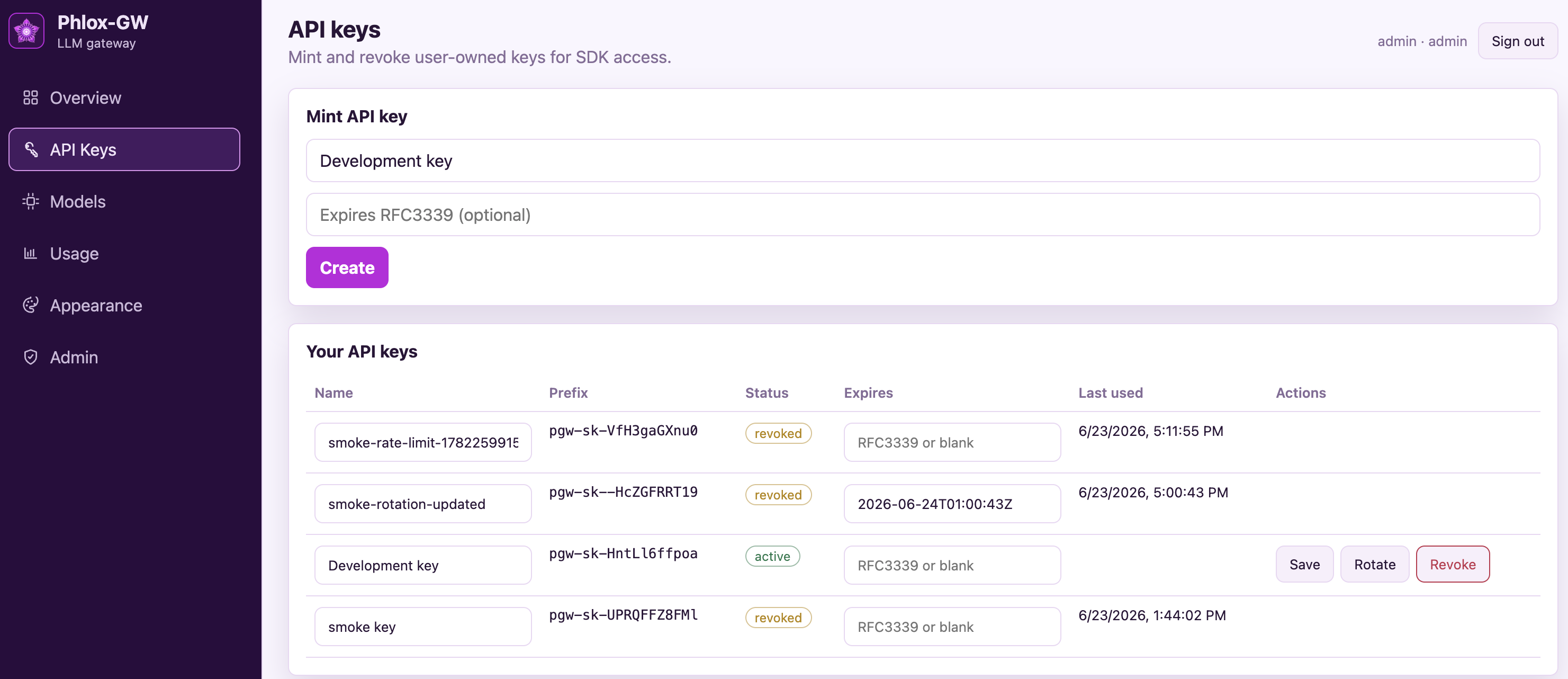Click the Phlox-GW flower logo icon
The image size is (1568, 679).
pos(26,30)
